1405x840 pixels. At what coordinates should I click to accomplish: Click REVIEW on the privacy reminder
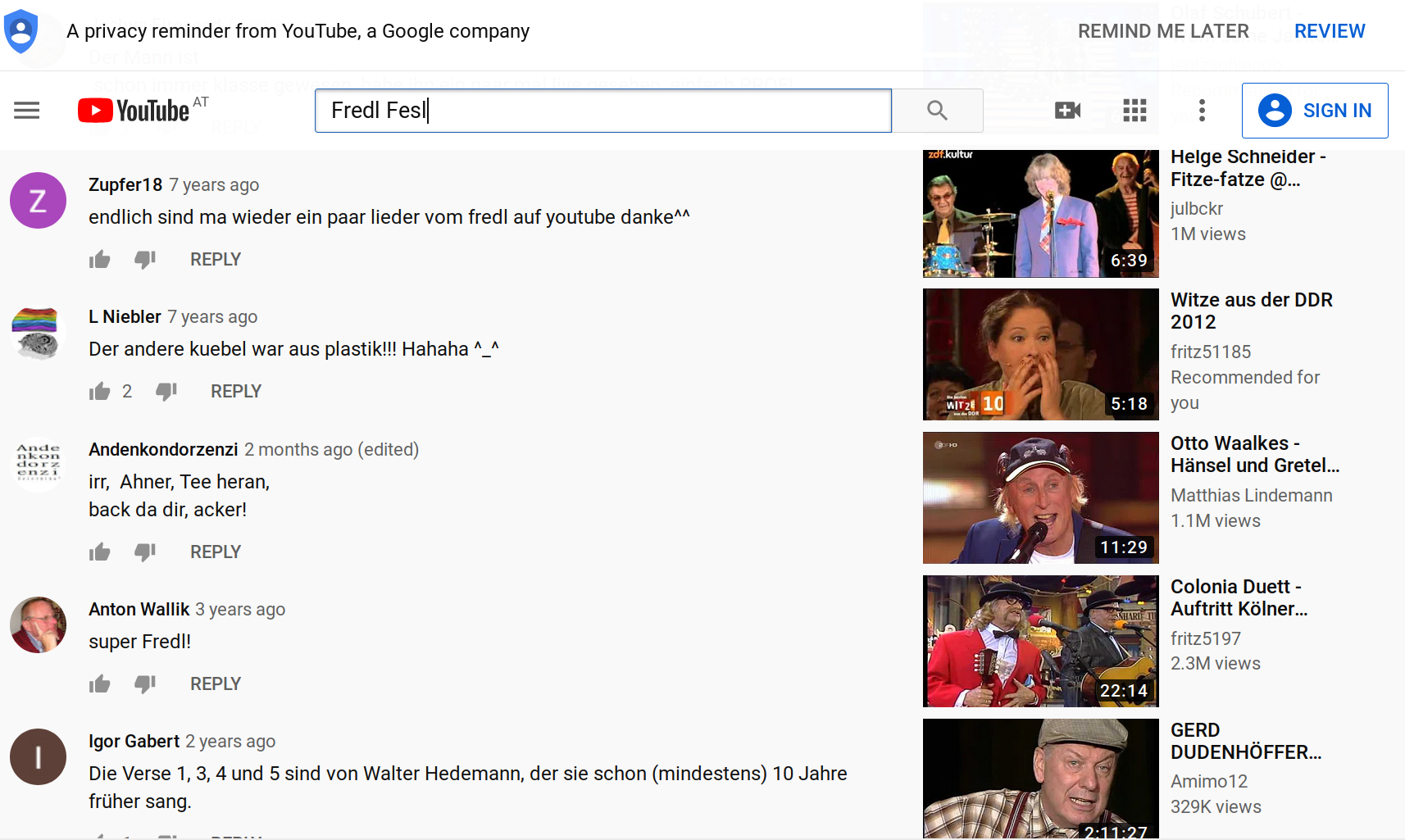pyautogui.click(x=1330, y=31)
